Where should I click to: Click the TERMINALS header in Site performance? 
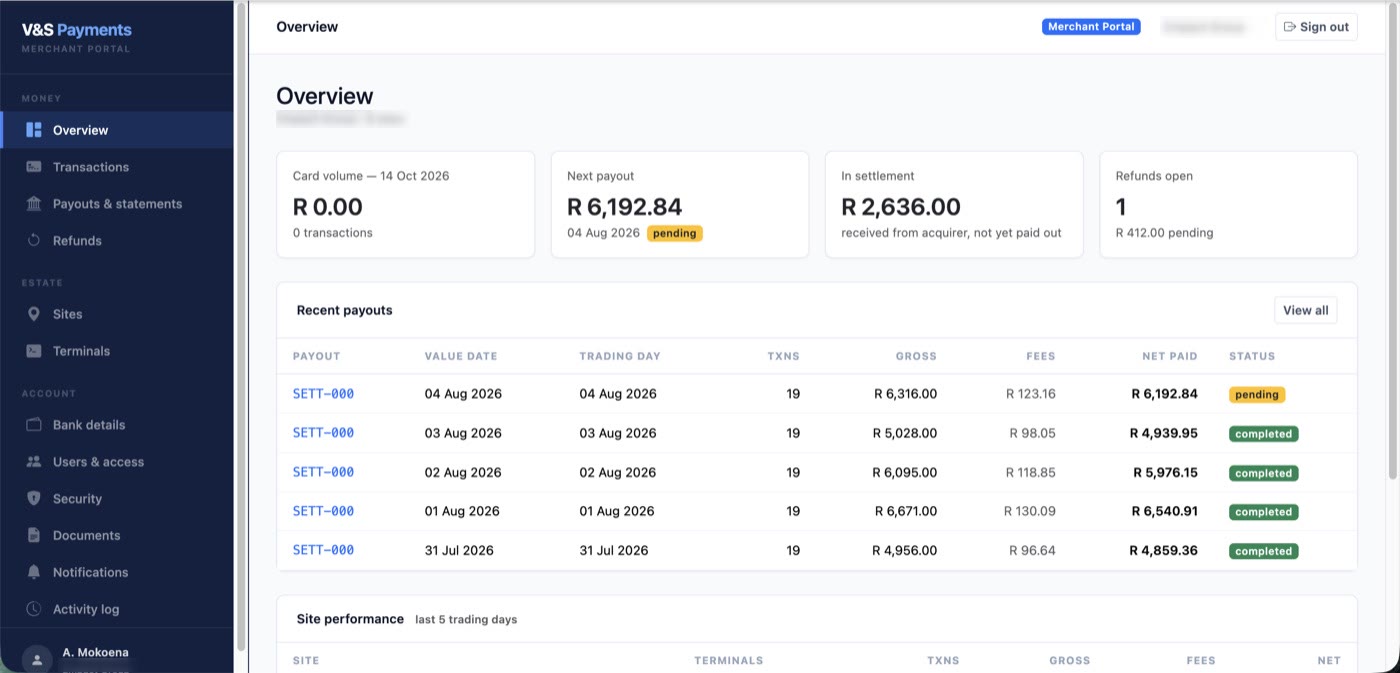pyautogui.click(x=729, y=660)
